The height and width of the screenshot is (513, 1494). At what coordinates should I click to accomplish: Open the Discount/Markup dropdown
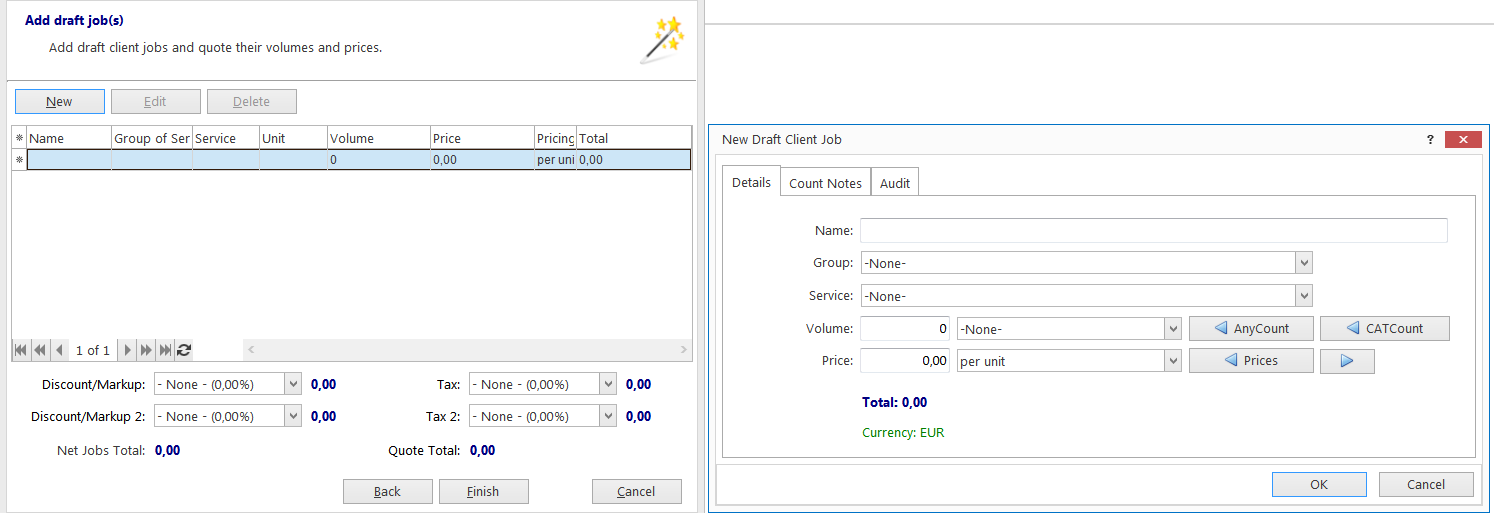click(293, 384)
